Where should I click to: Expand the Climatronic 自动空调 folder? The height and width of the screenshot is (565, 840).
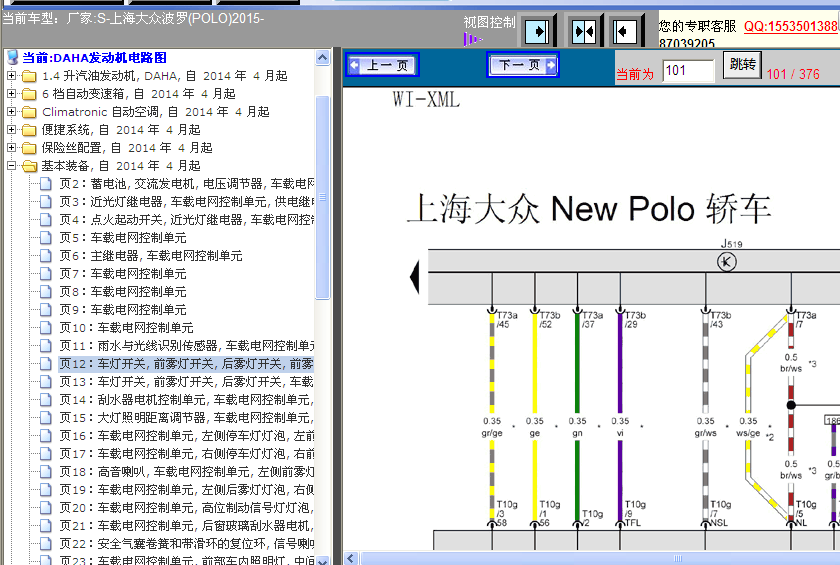coord(11,111)
